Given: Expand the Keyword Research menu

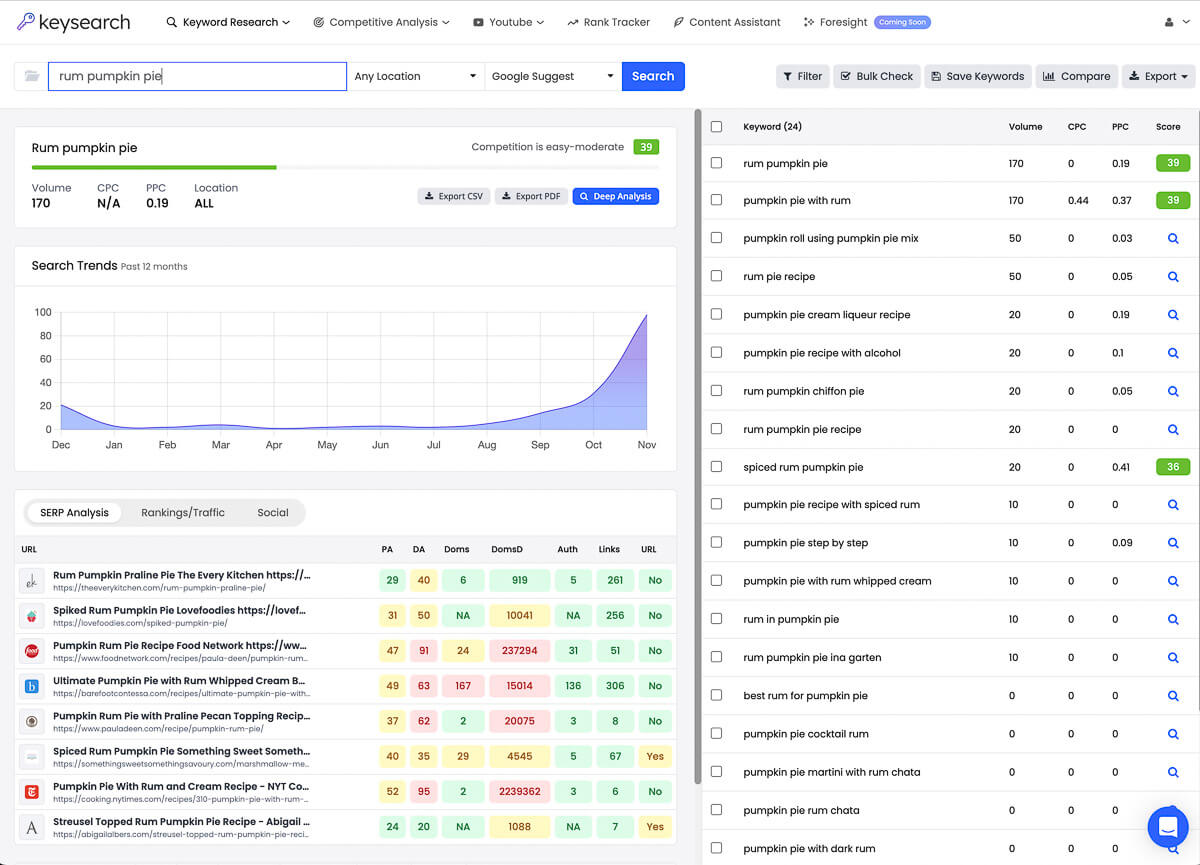Looking at the screenshot, I should point(228,21).
